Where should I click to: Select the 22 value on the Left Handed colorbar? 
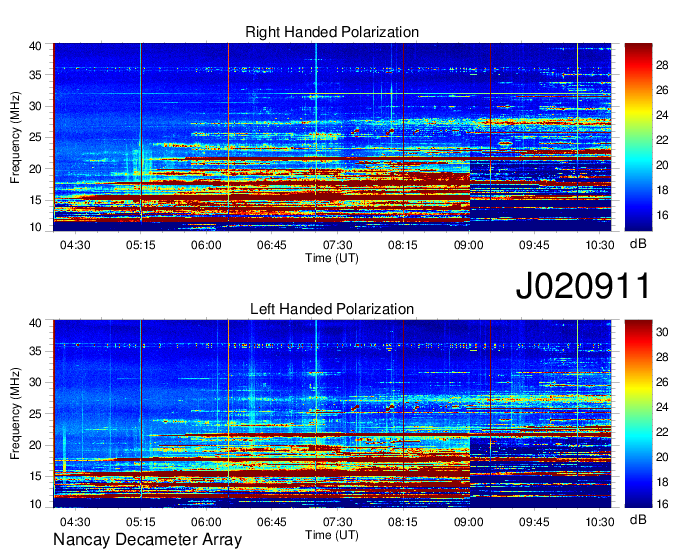pyautogui.click(x=662, y=432)
